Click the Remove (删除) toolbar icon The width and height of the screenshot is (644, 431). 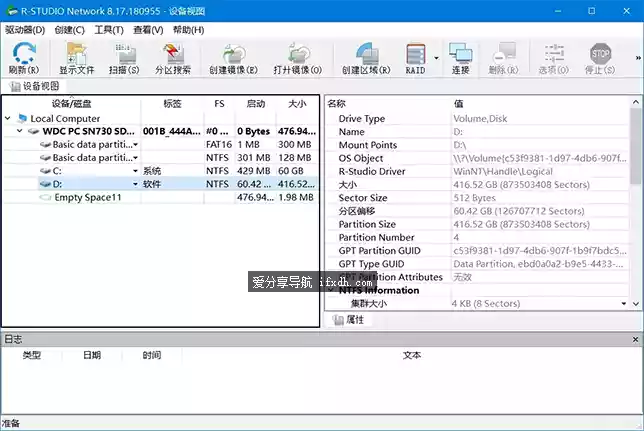504,58
